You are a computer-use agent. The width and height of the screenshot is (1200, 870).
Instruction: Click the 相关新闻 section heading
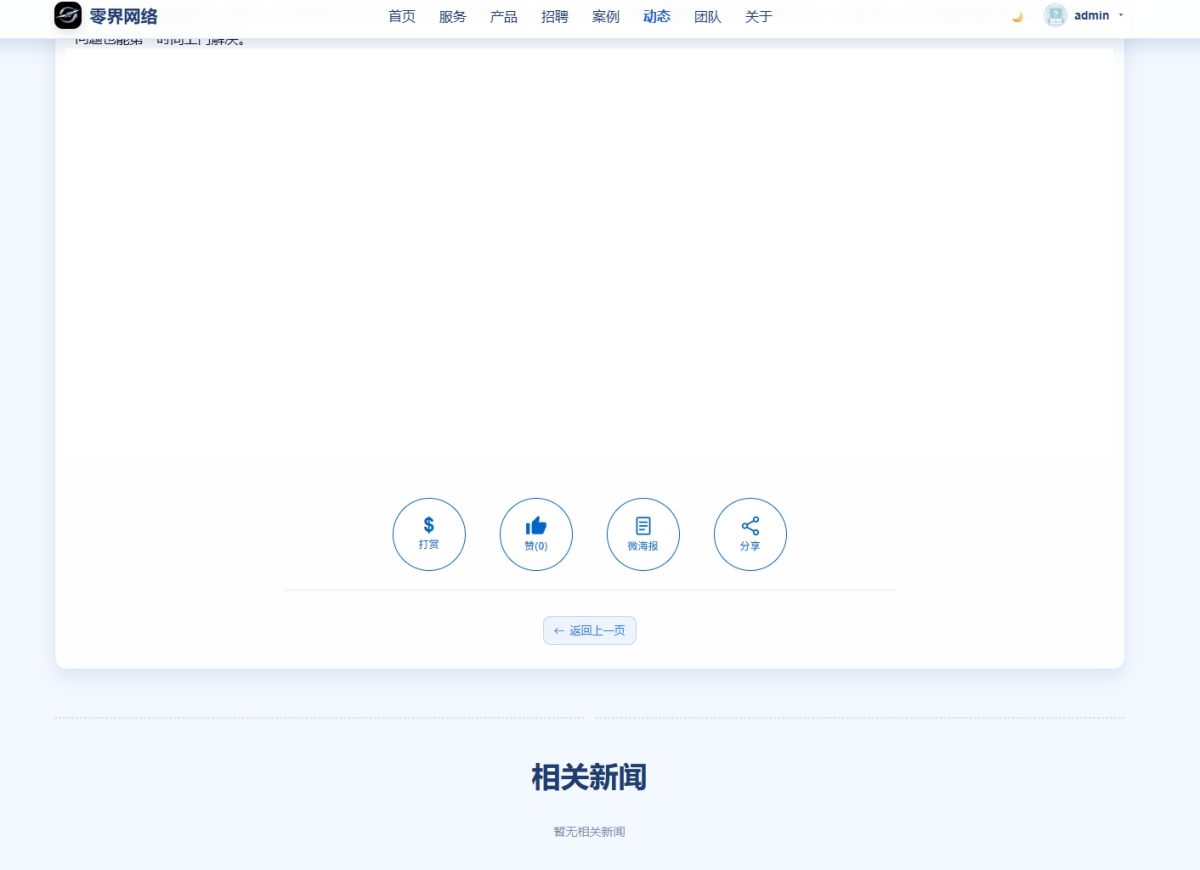pos(589,777)
